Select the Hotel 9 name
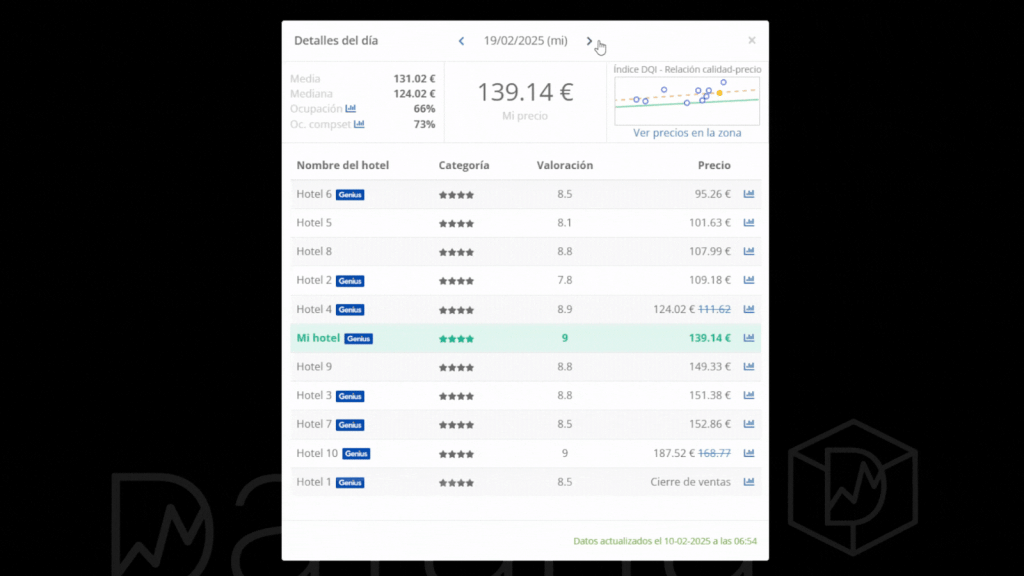Image resolution: width=1024 pixels, height=576 pixels. (314, 366)
